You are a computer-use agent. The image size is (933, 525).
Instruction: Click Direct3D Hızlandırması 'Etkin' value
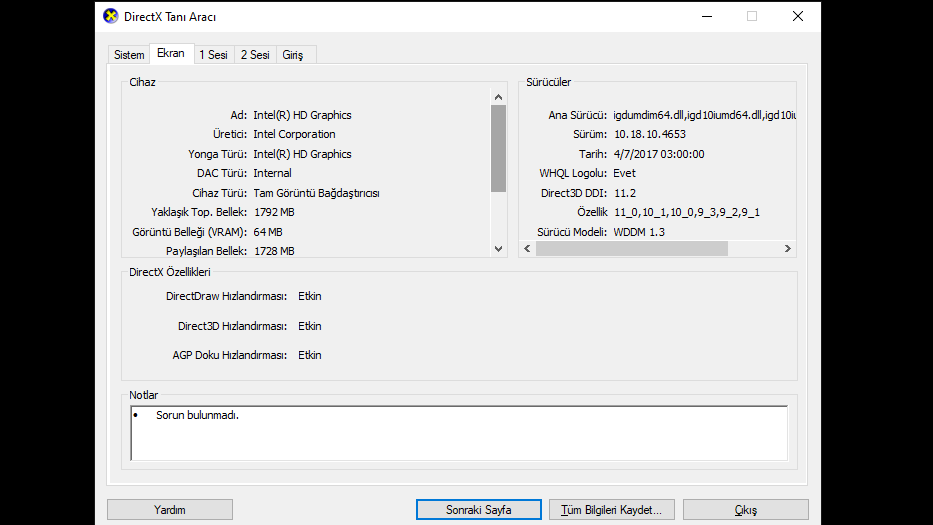tap(309, 326)
